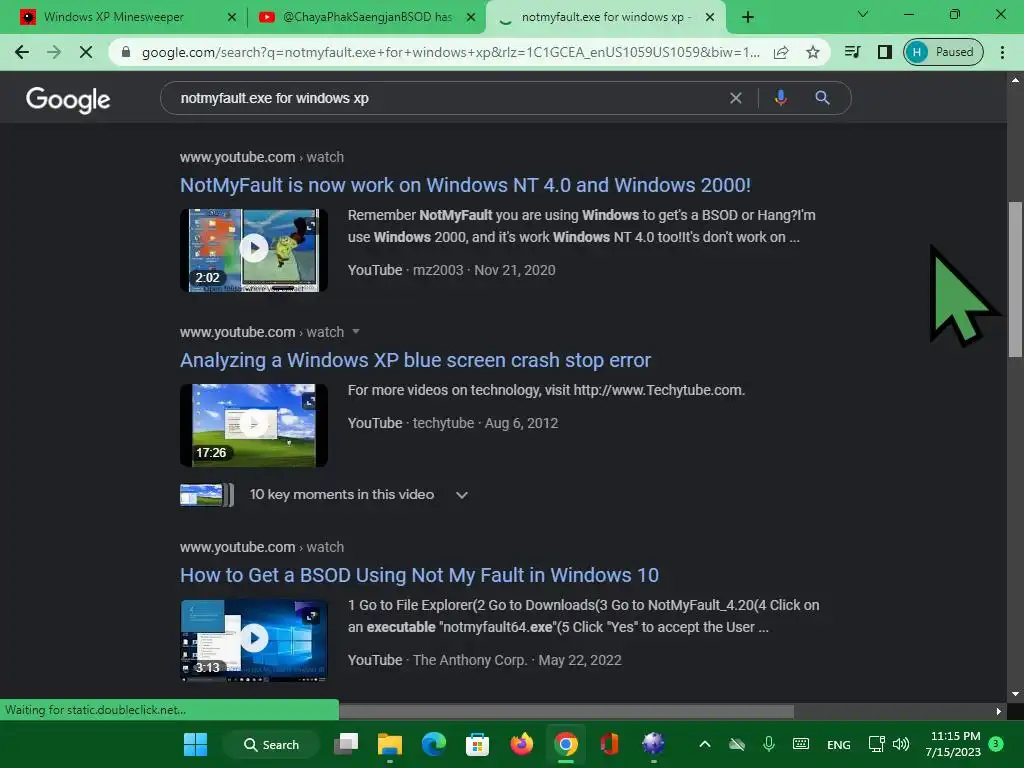Screen dimensions: 1024x768
Task: Go back to the previous page
Action: click(22, 52)
